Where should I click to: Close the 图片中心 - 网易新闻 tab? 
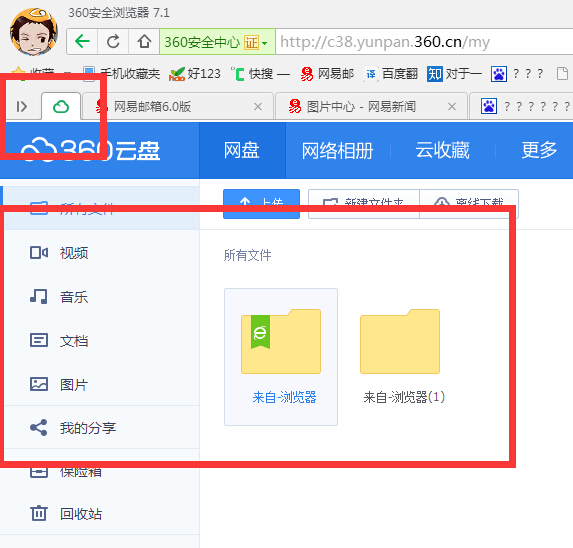(452, 107)
